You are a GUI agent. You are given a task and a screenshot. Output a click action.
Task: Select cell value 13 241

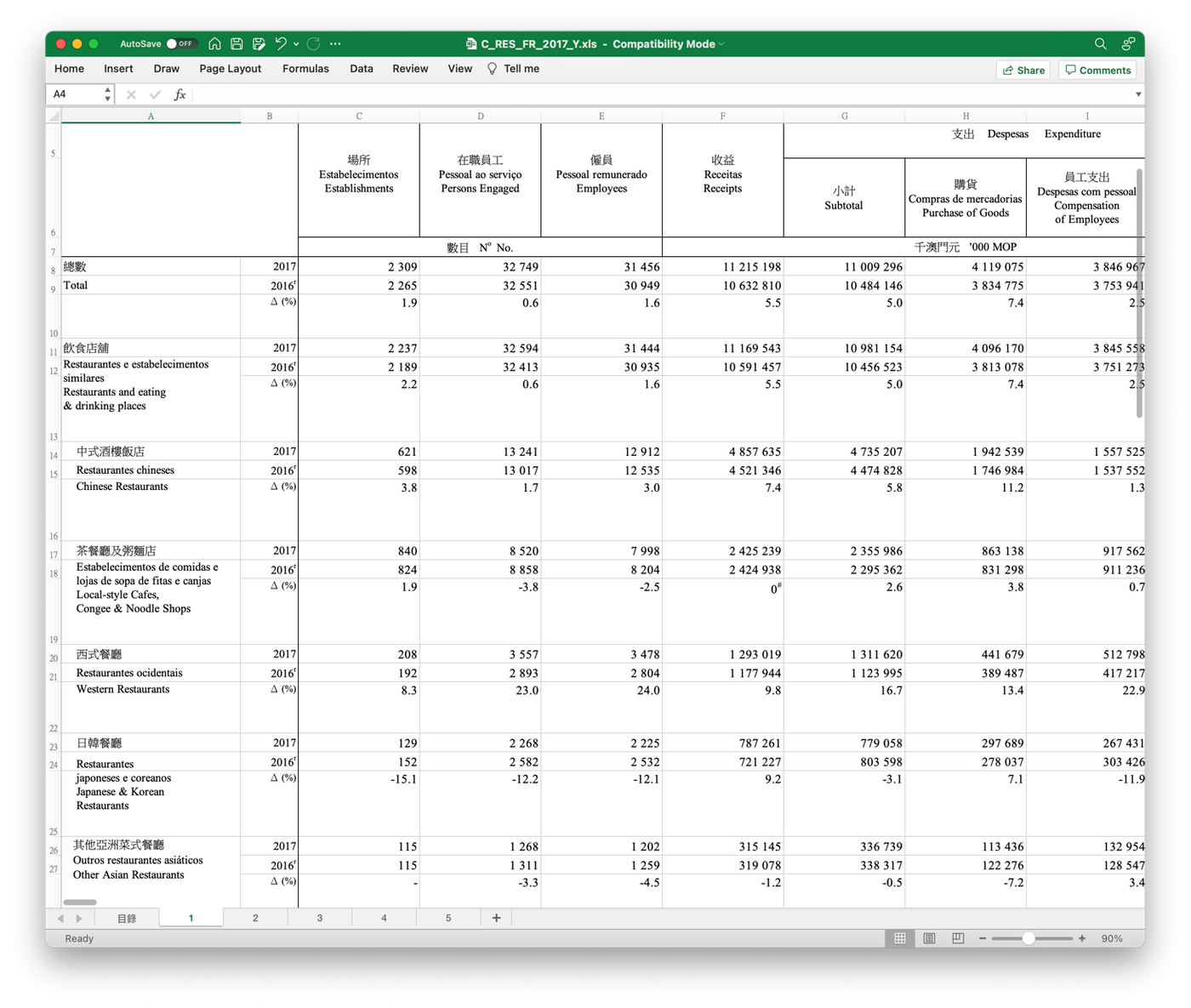tap(481, 452)
